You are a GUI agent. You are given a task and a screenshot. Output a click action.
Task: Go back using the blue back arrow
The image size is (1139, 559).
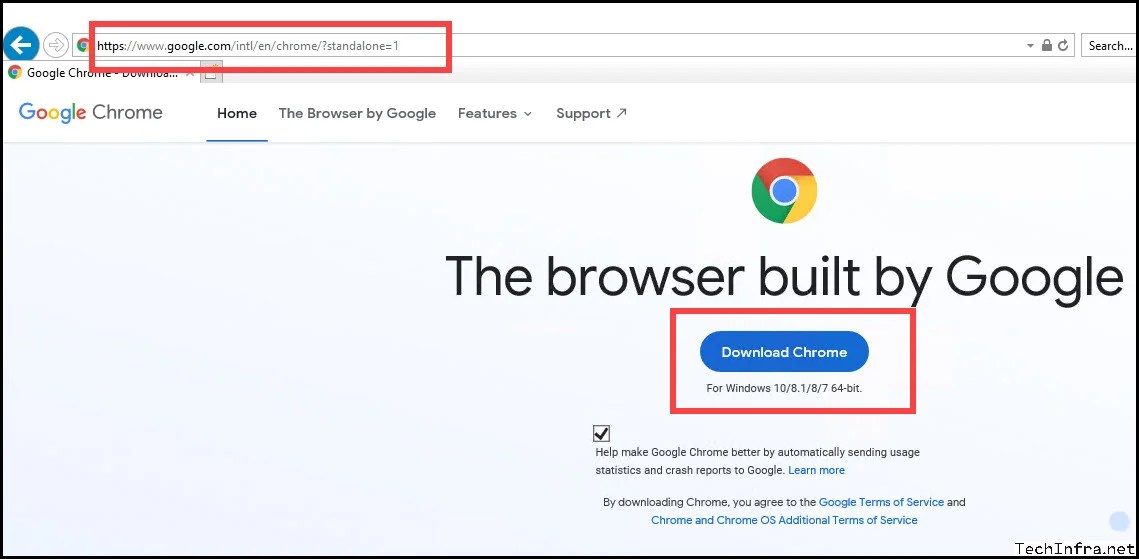21,46
